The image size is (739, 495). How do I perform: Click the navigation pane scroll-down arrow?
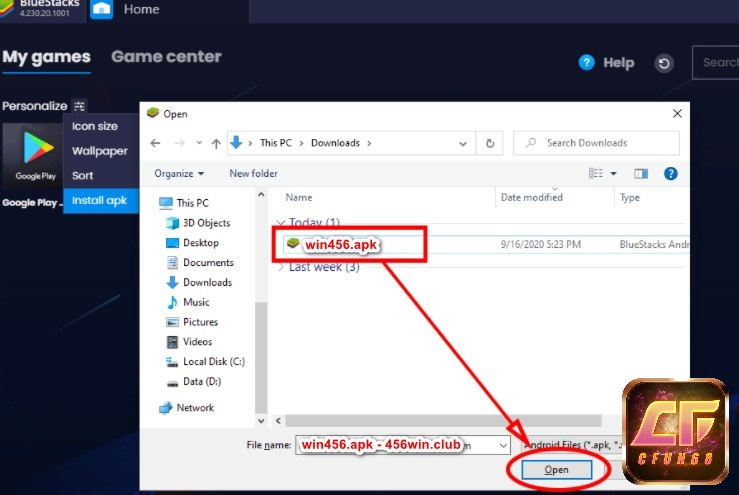tap(261, 421)
